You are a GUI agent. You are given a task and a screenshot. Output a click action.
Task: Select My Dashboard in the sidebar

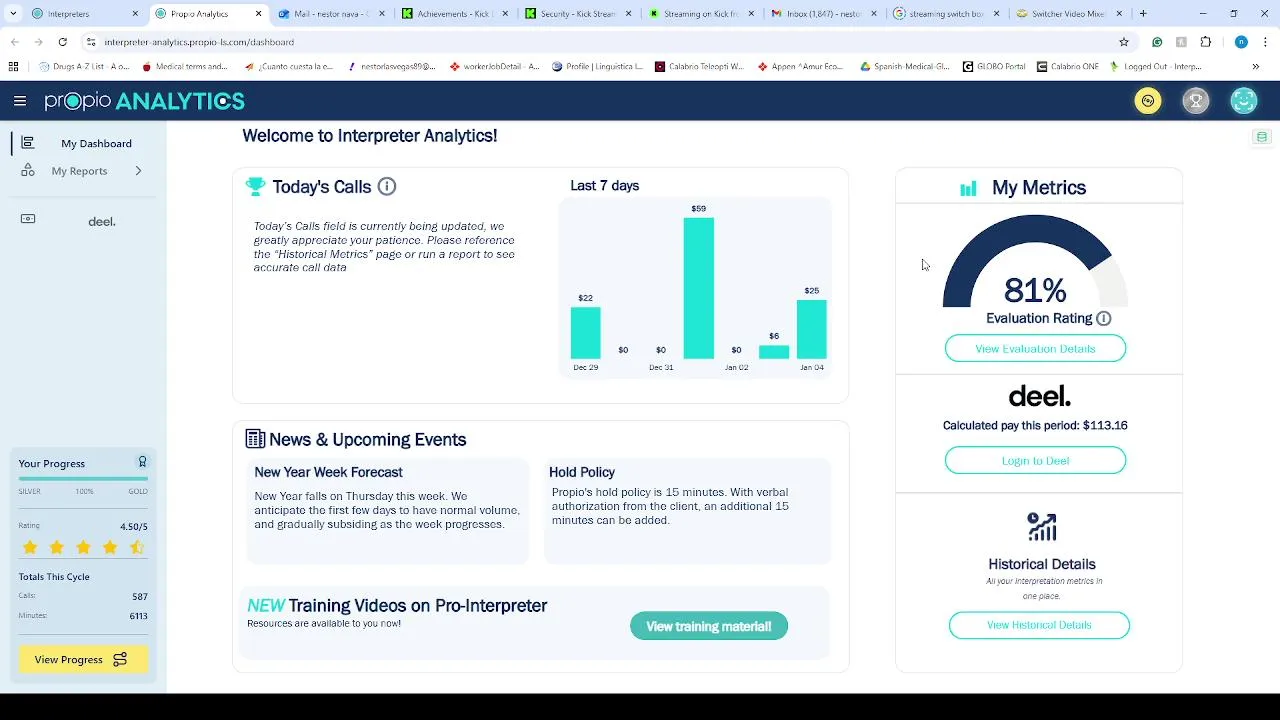pyautogui.click(x=96, y=144)
